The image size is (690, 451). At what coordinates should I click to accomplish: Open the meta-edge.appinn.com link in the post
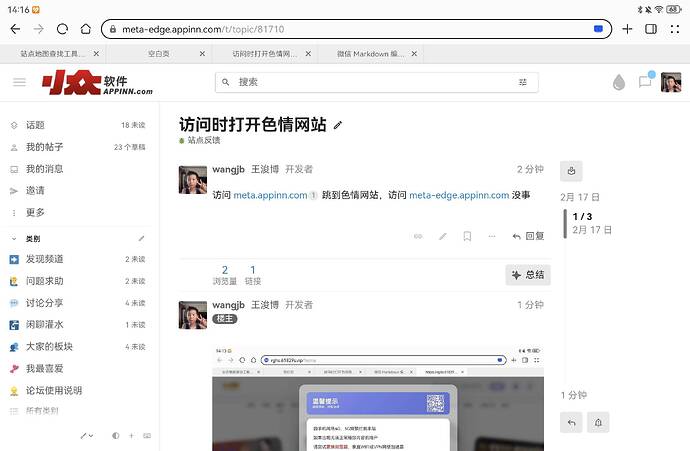[x=459, y=195]
